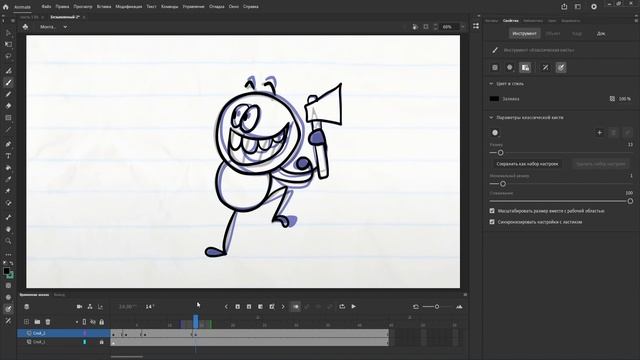This screenshot has height=360, width=640.
Task: Select the Text tool (T)
Action: (8, 156)
